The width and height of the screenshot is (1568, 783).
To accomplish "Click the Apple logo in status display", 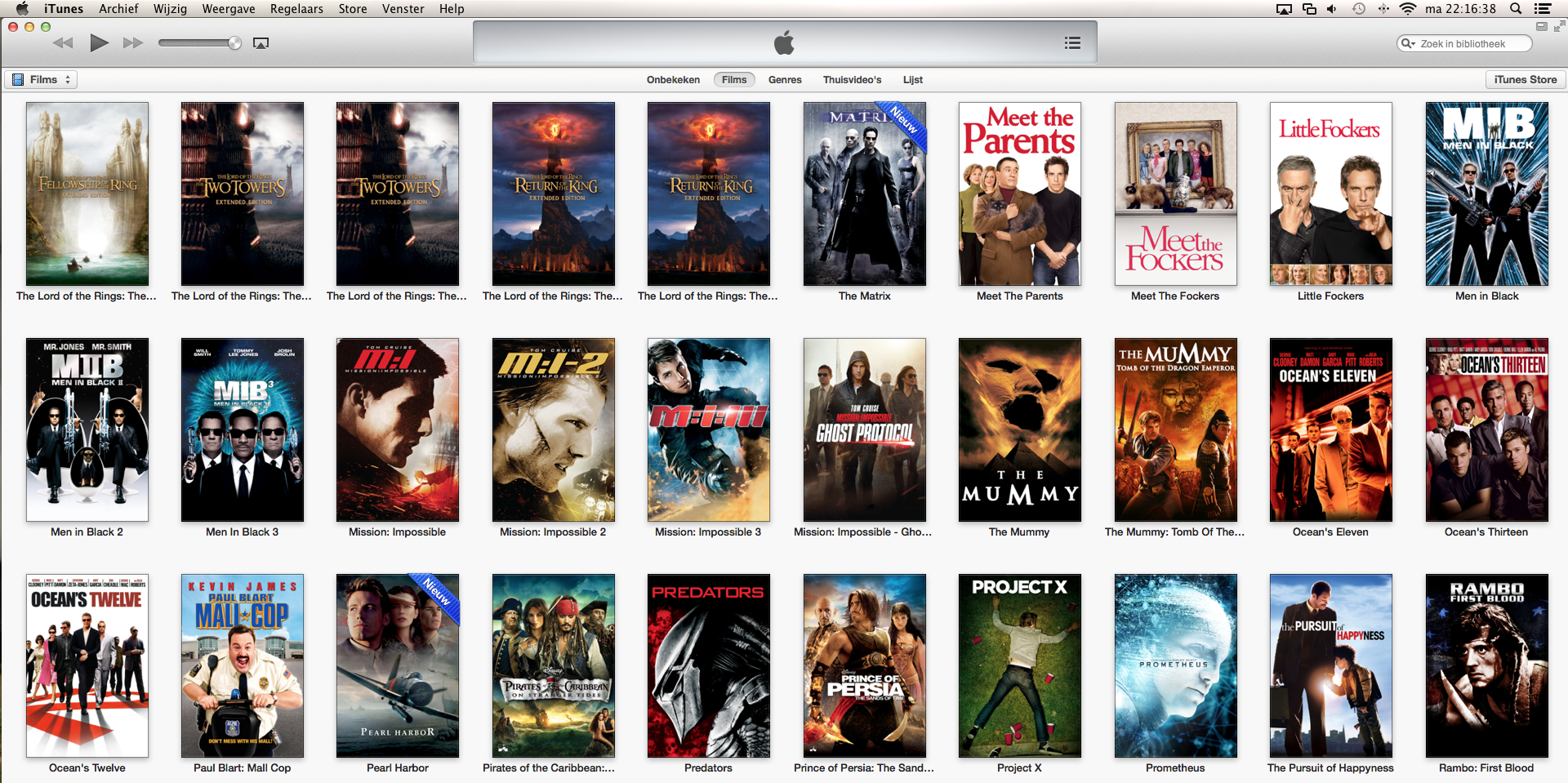I will [x=784, y=42].
